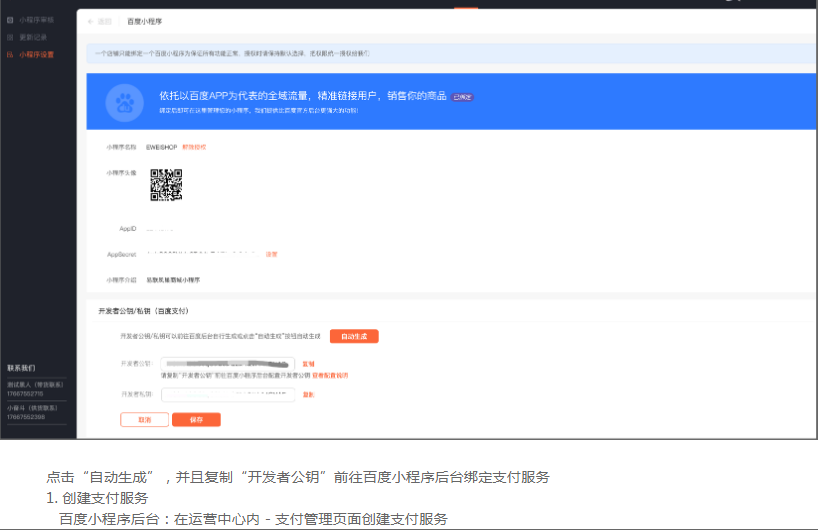The image size is (819, 530).
Task: Click the back arrow next to 返回
Action: pyautogui.click(x=92, y=21)
